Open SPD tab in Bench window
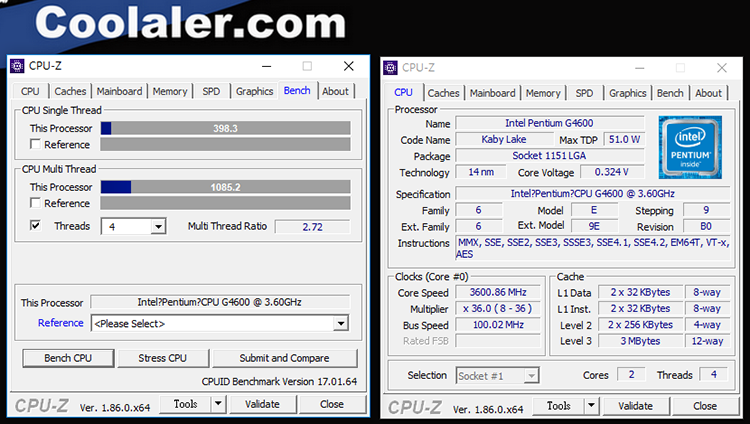The width and height of the screenshot is (750, 424). pos(211,91)
